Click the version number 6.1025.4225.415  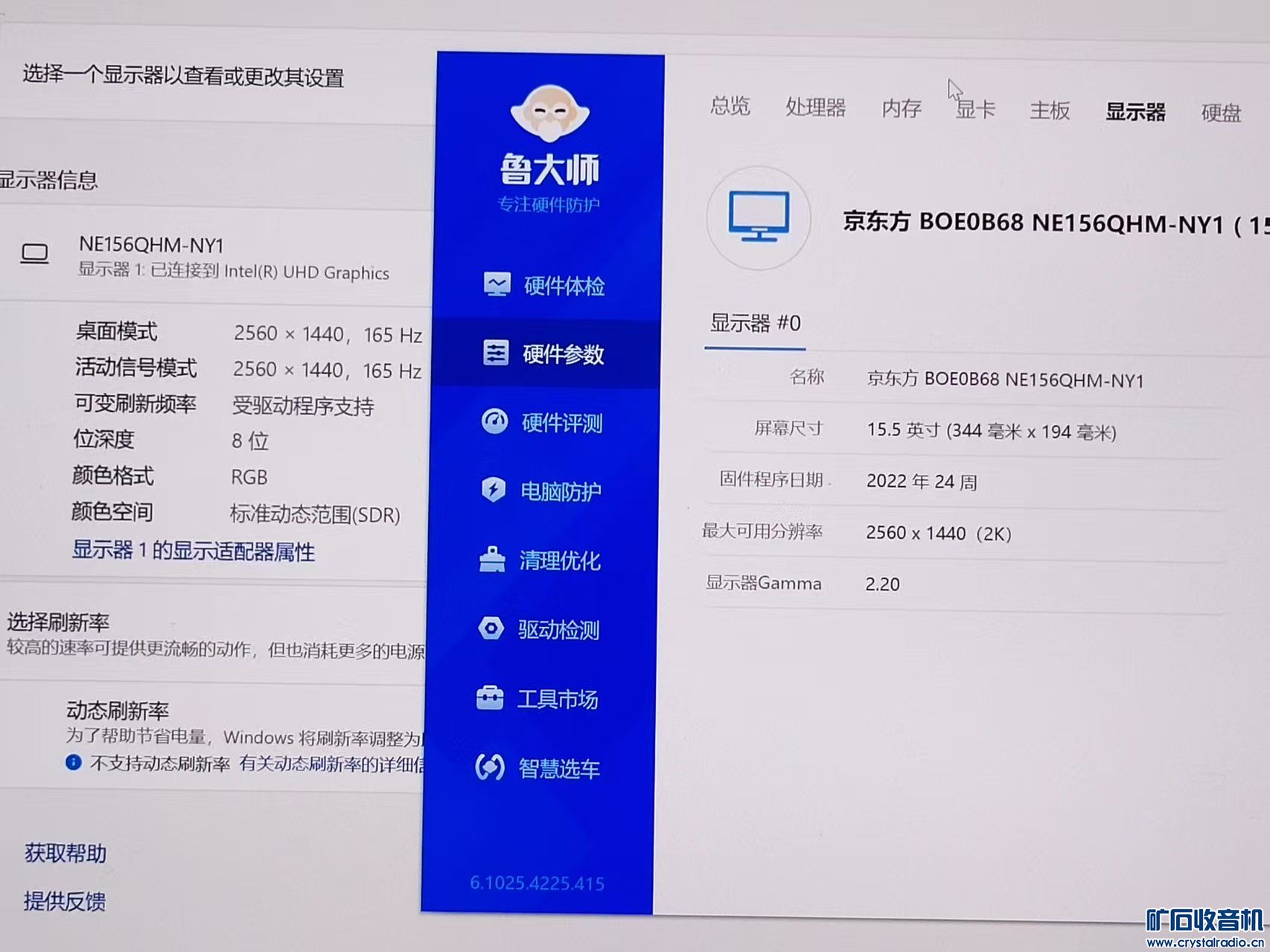[x=537, y=883]
